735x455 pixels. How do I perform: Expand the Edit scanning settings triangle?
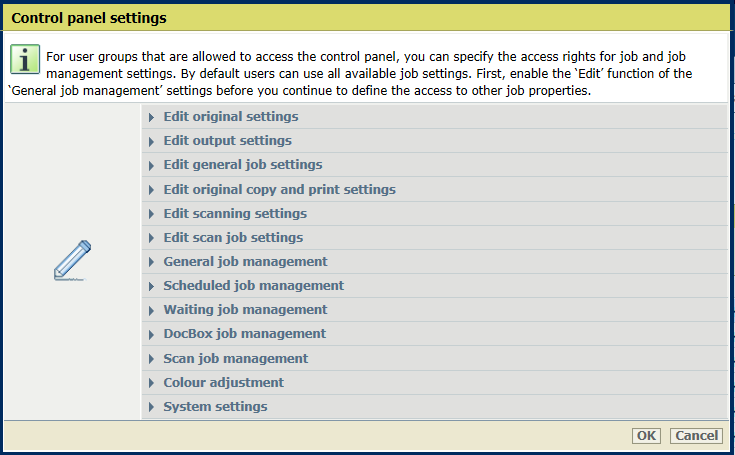151,214
